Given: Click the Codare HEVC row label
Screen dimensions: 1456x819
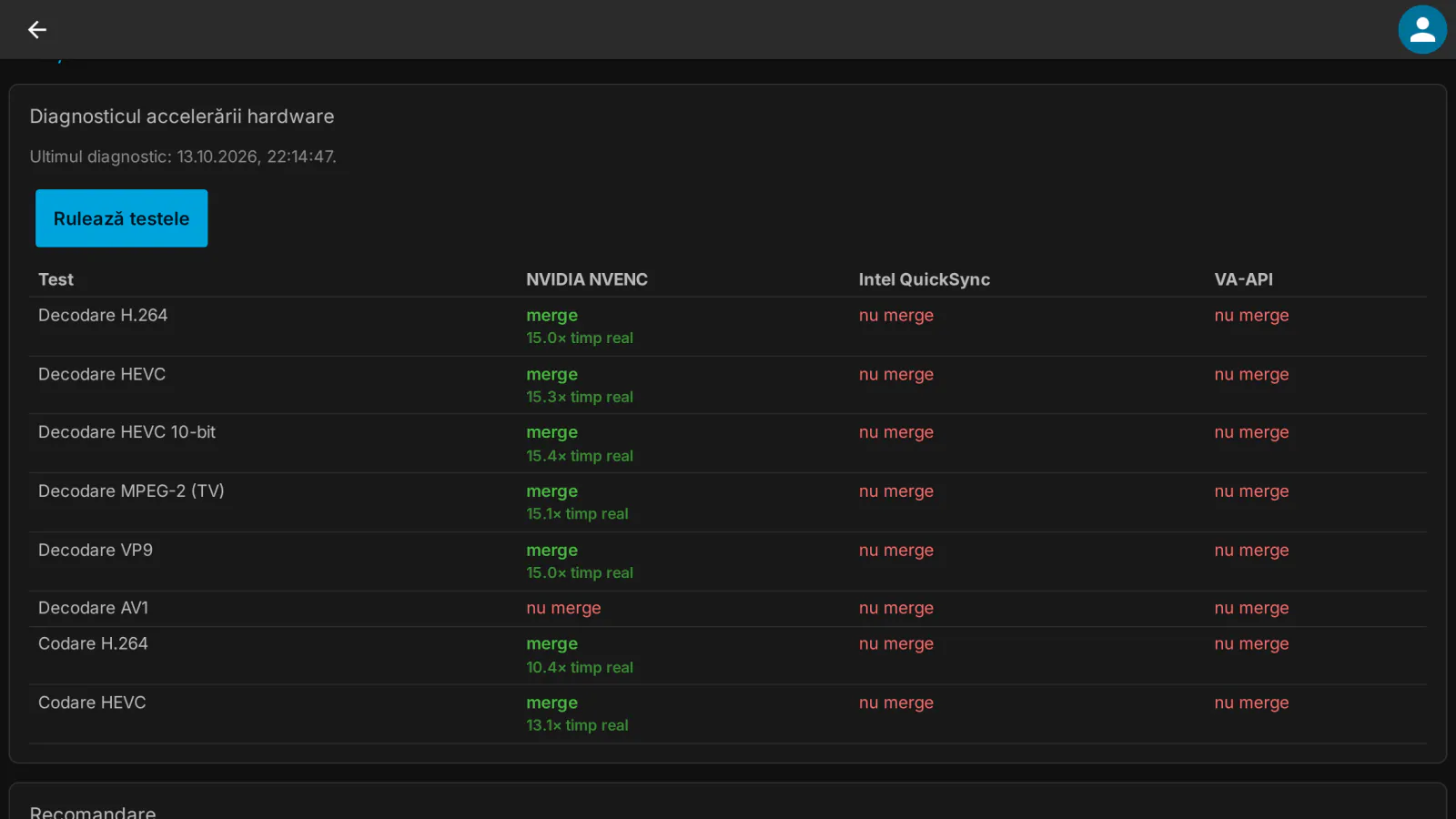Looking at the screenshot, I should (92, 703).
